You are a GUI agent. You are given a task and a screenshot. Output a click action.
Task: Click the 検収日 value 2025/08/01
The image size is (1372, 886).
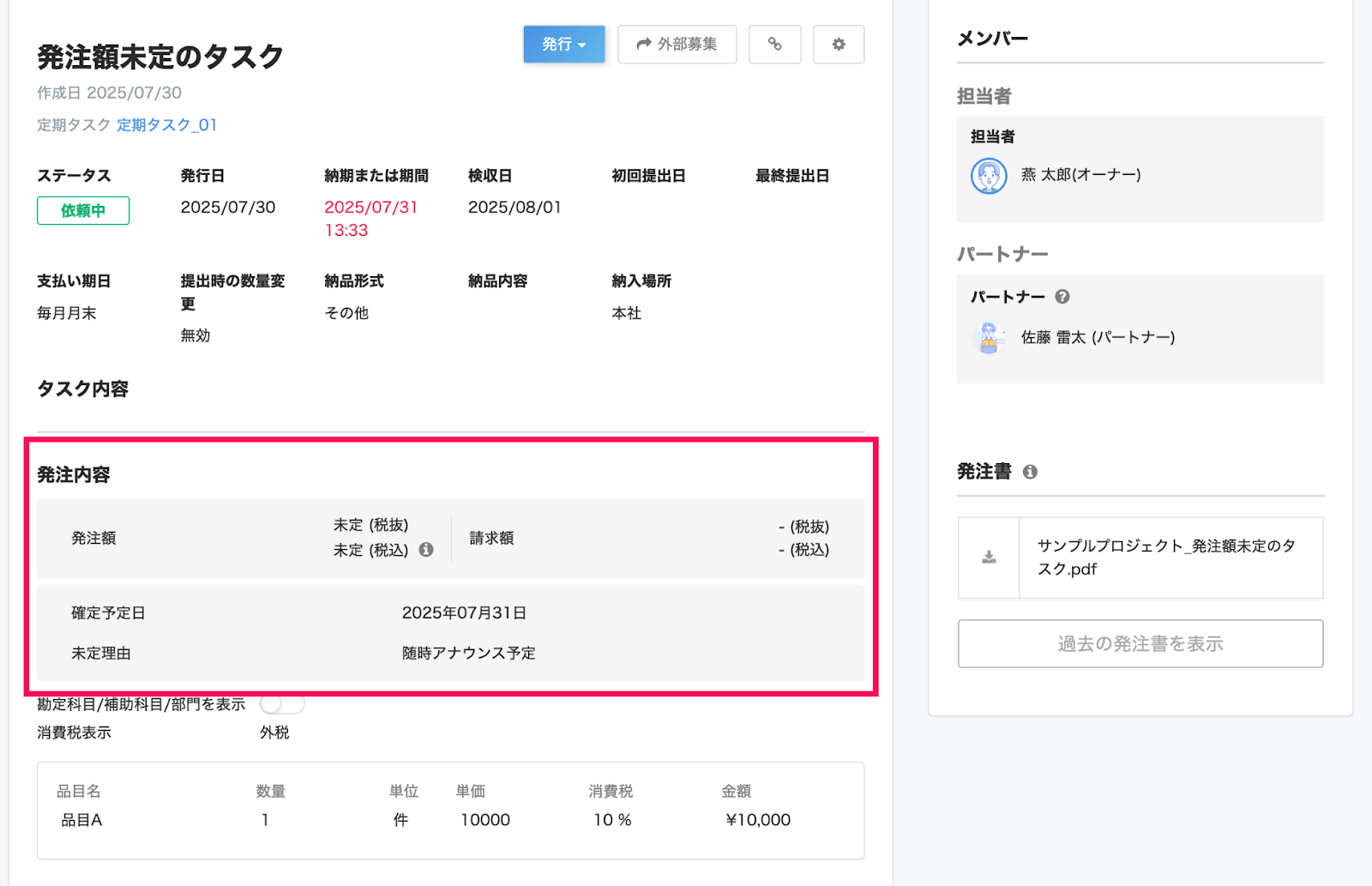(x=514, y=207)
